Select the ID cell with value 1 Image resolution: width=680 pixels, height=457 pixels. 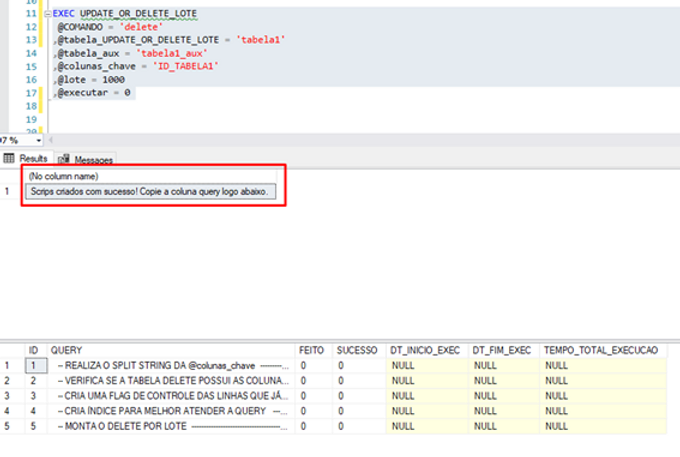pyautogui.click(x=36, y=366)
